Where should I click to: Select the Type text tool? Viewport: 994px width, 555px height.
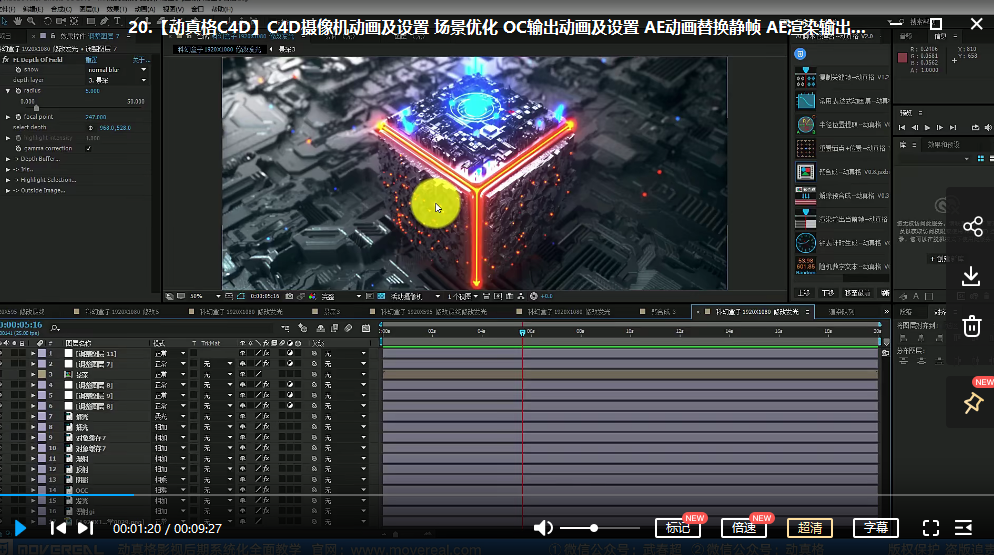point(117,21)
